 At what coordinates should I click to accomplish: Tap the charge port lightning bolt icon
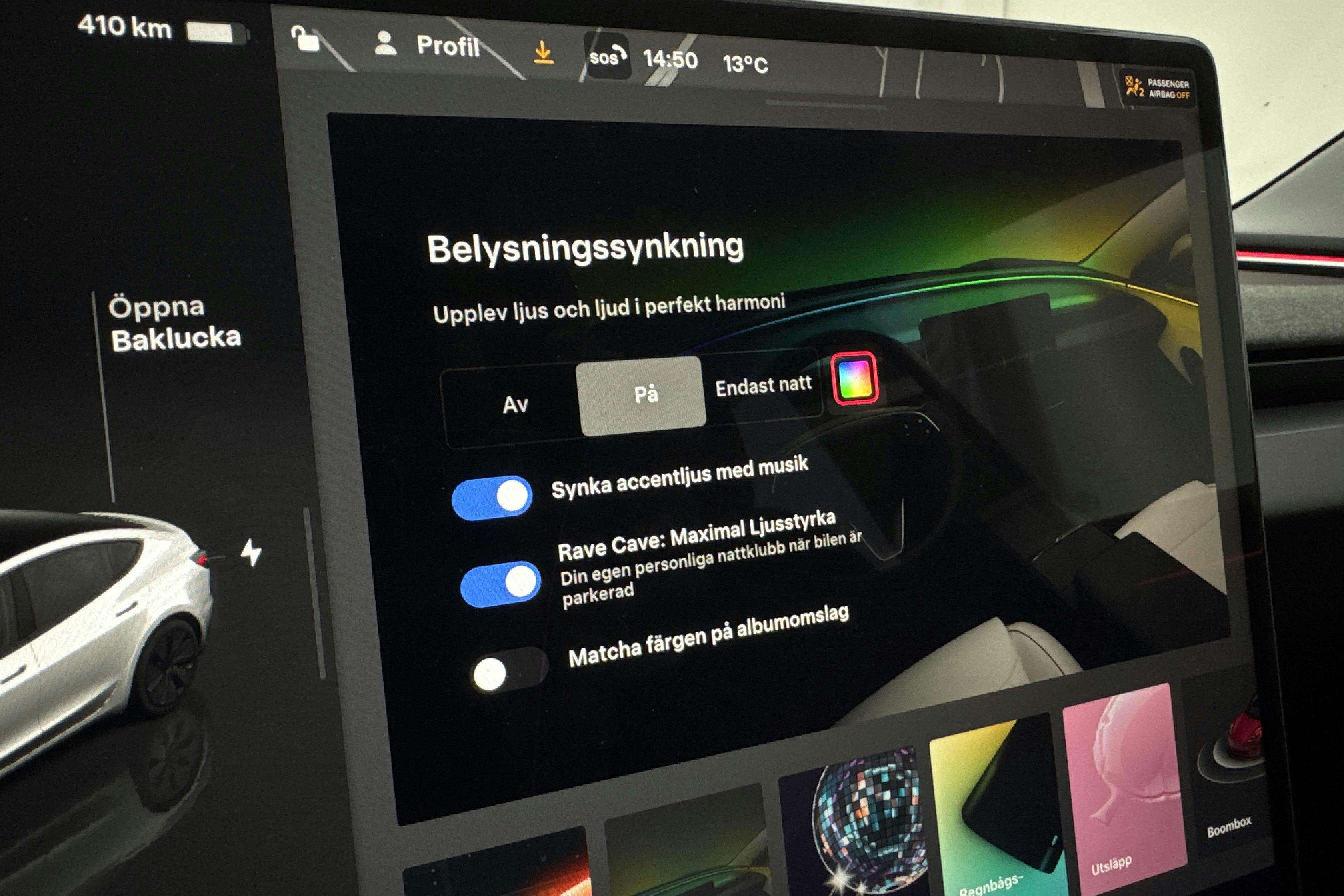coord(251,552)
